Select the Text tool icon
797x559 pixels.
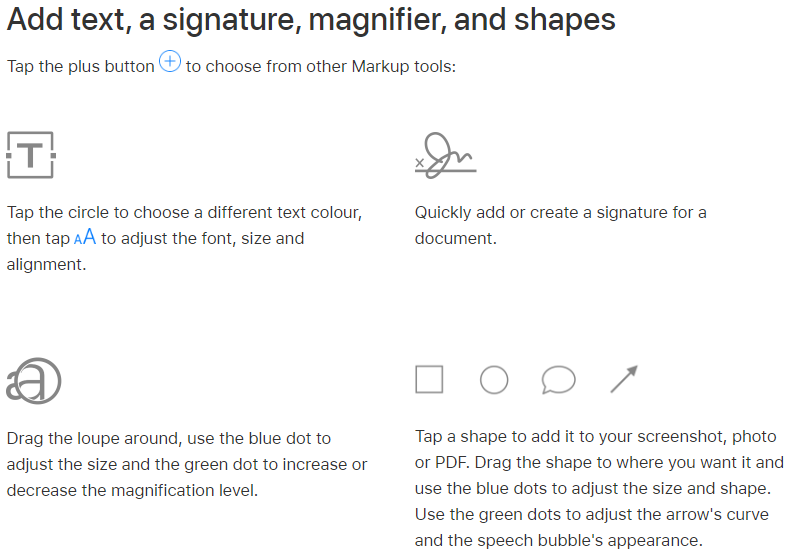pos(30,154)
